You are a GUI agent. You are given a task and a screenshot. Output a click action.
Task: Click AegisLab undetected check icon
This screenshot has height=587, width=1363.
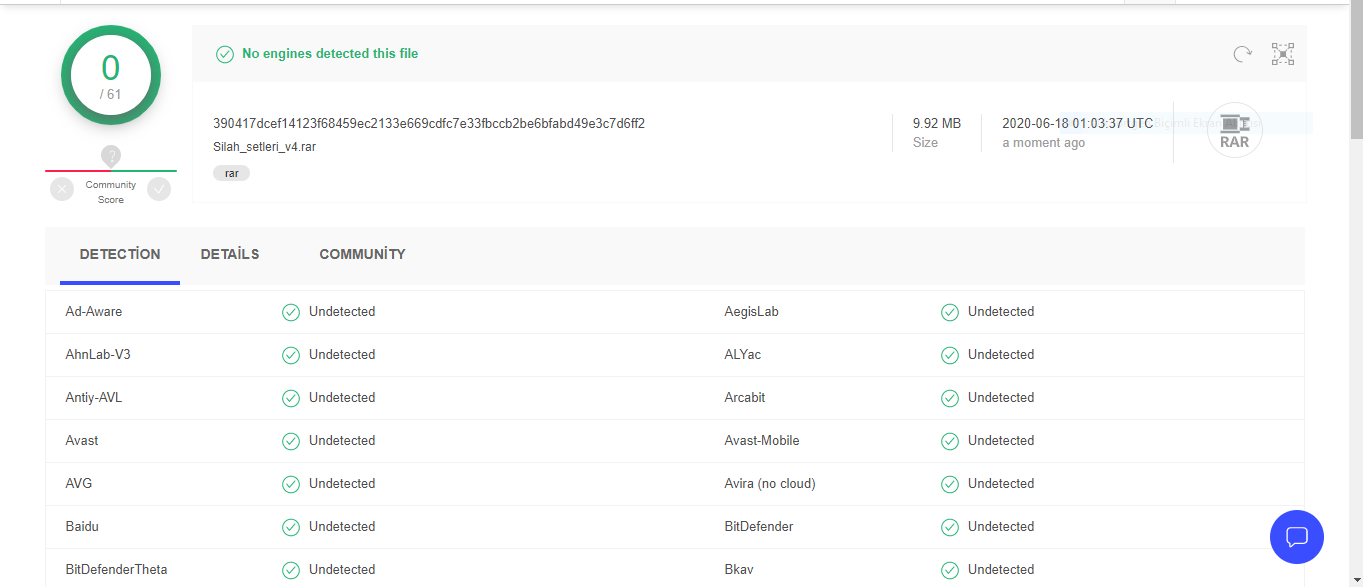pyautogui.click(x=950, y=312)
